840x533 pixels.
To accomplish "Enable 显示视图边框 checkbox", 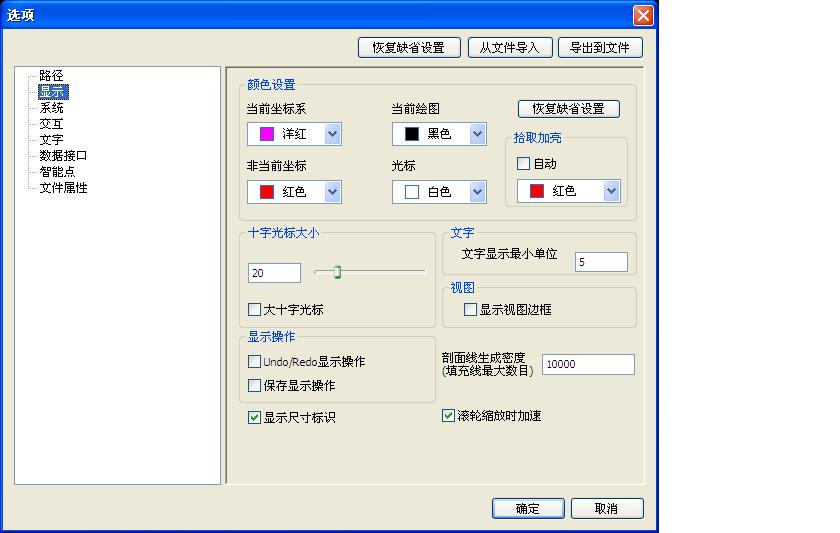I will click(470, 310).
